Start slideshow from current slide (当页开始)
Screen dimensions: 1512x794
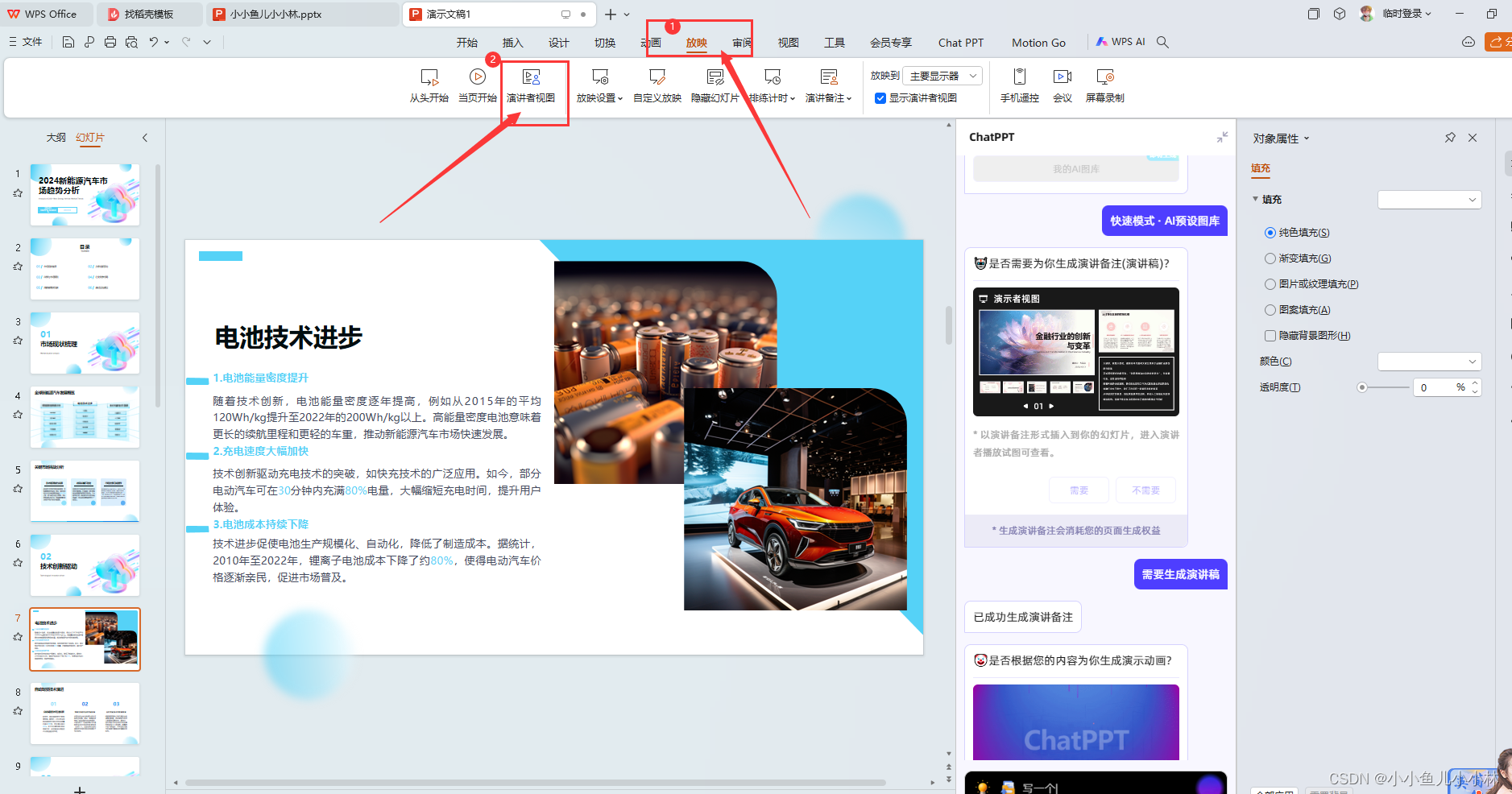click(477, 77)
